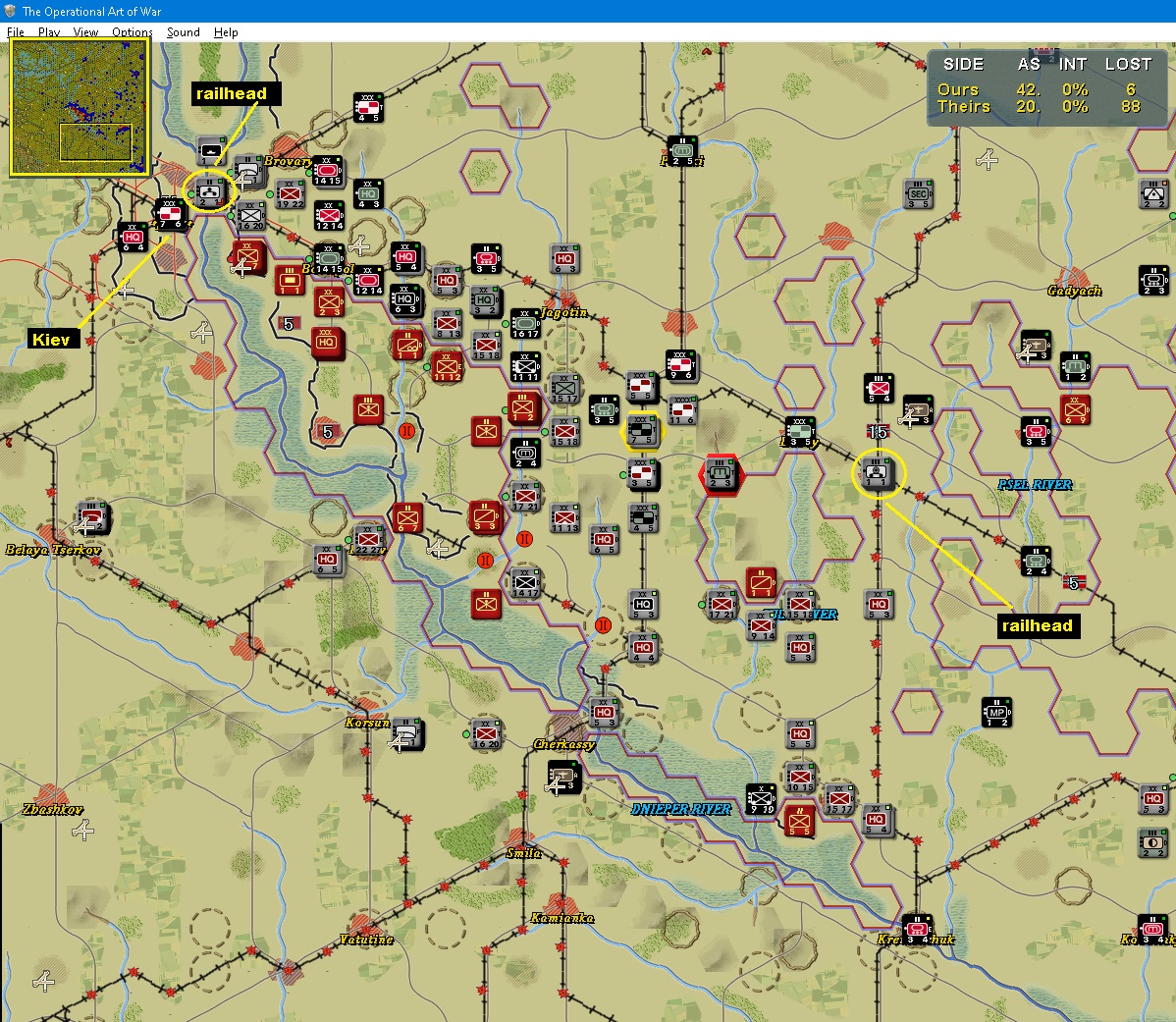Select the yellow-outlined armored unit counter

643,430
